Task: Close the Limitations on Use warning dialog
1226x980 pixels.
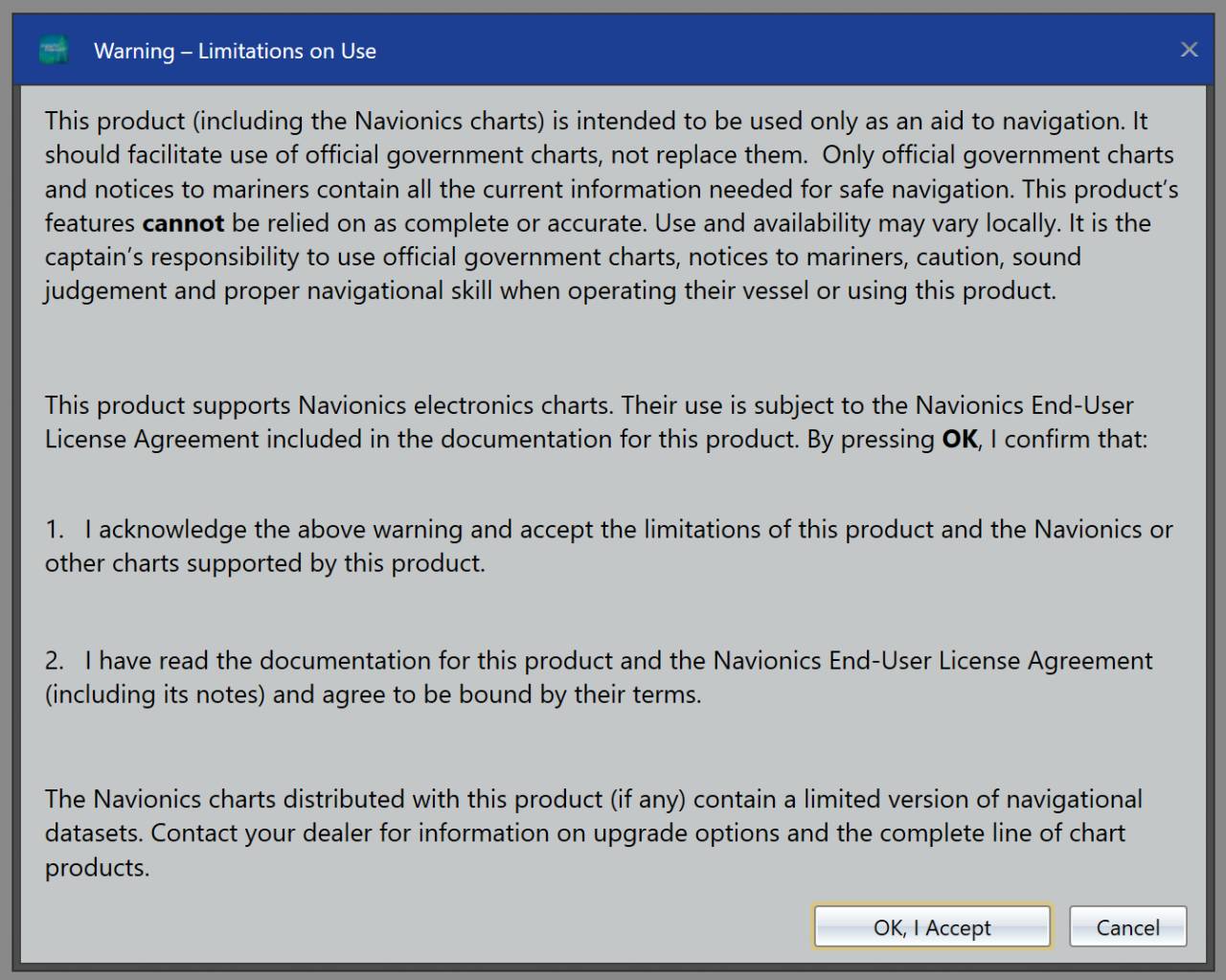Action: click(x=1189, y=50)
